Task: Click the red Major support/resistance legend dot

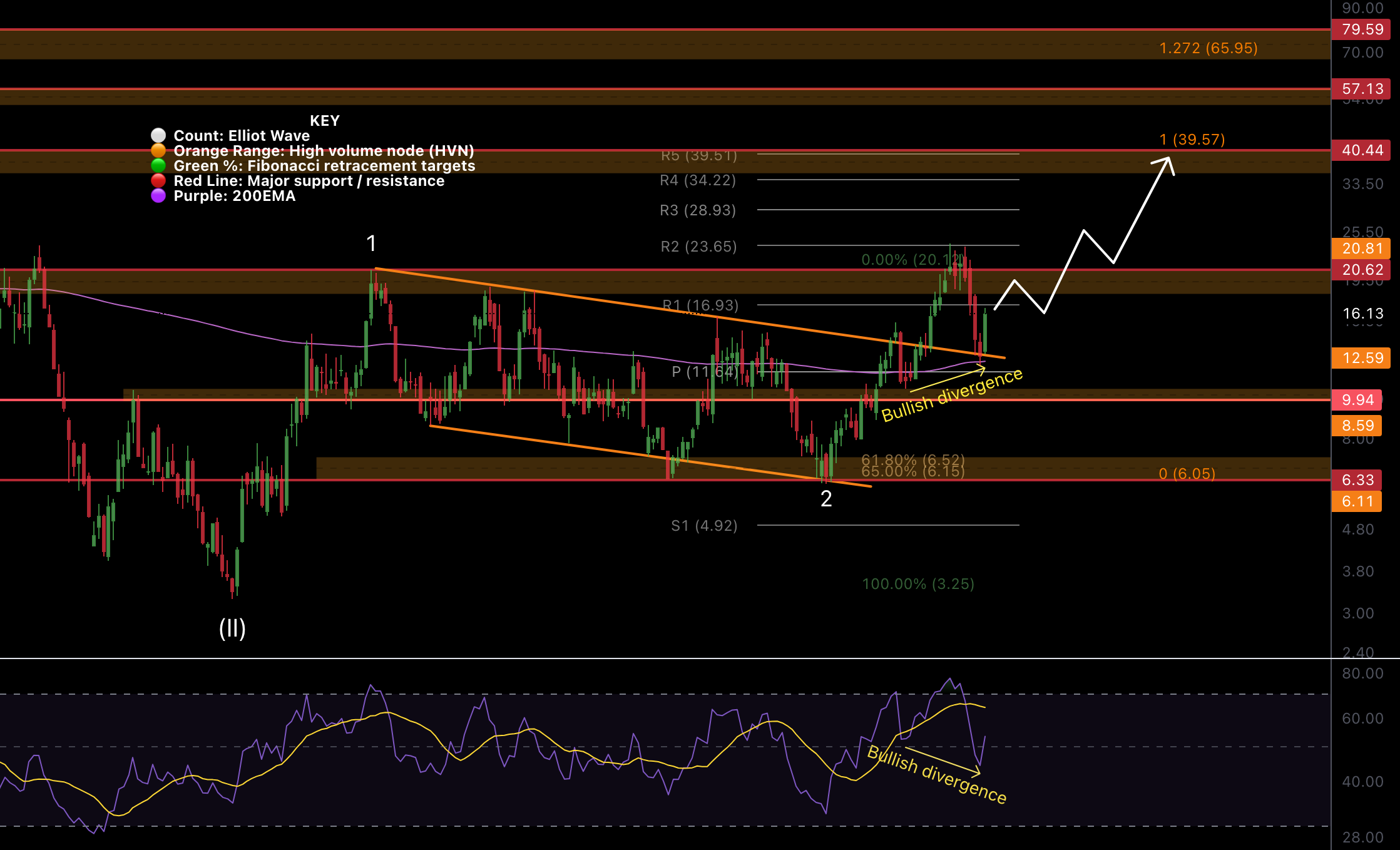Action: point(157,181)
